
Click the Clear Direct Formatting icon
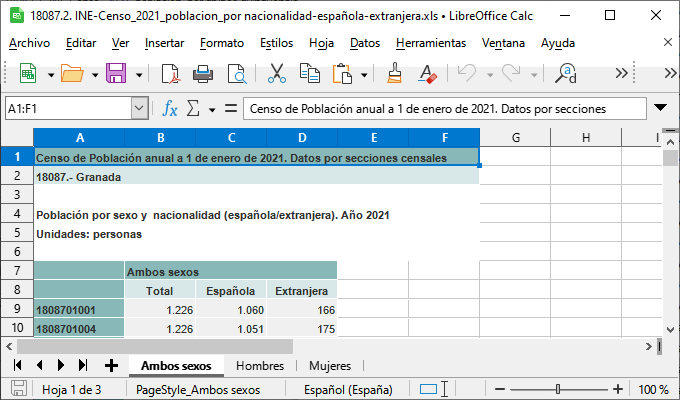(x=428, y=73)
